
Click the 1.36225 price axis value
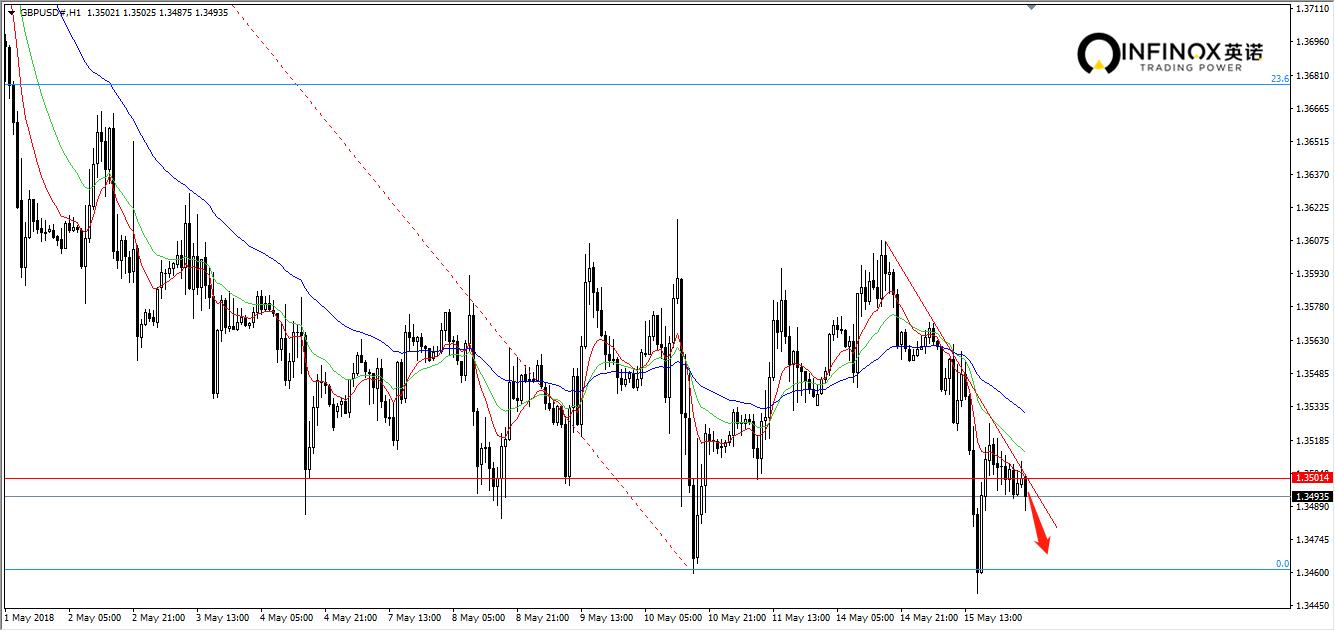point(1312,208)
